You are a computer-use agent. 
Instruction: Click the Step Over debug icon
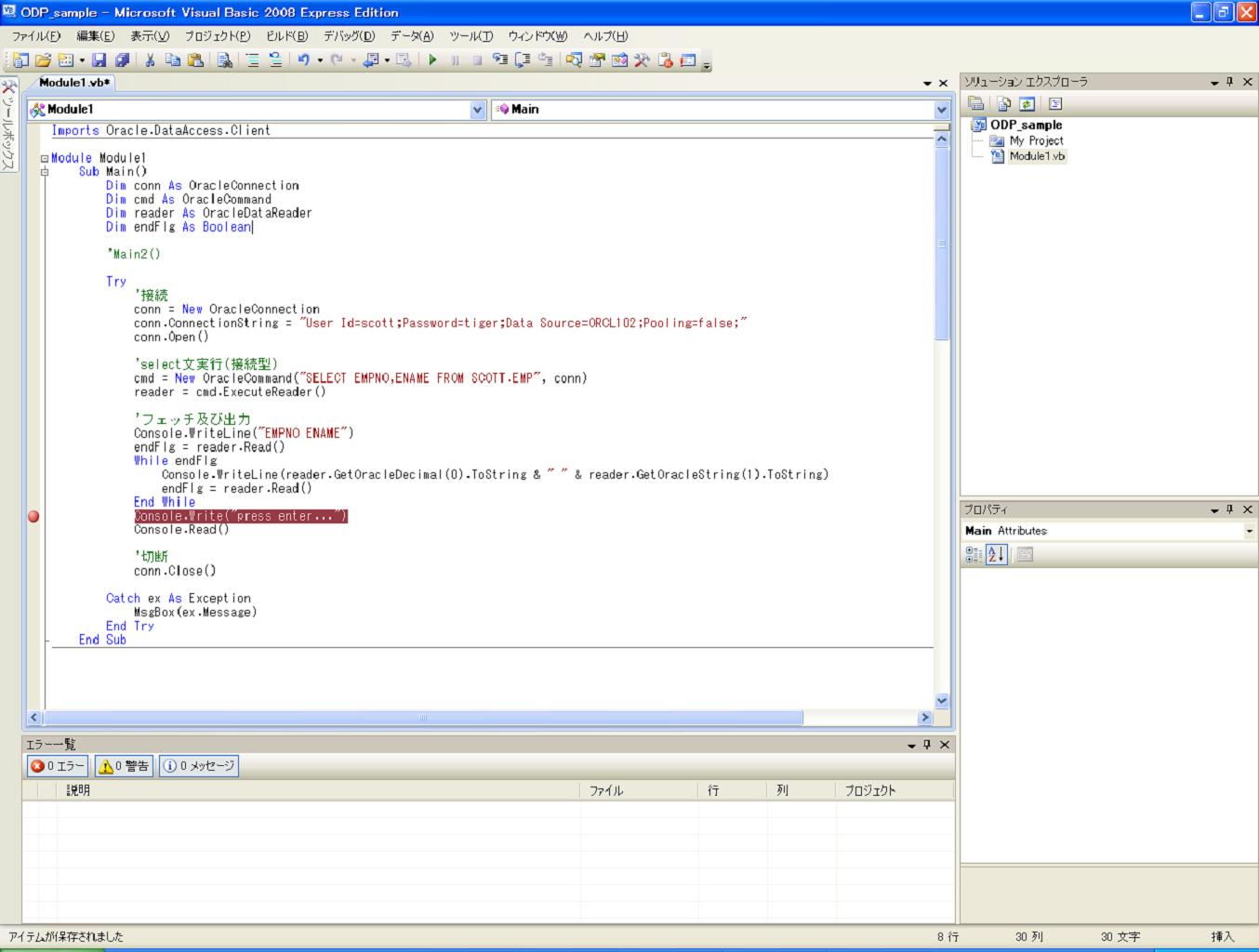(x=523, y=60)
